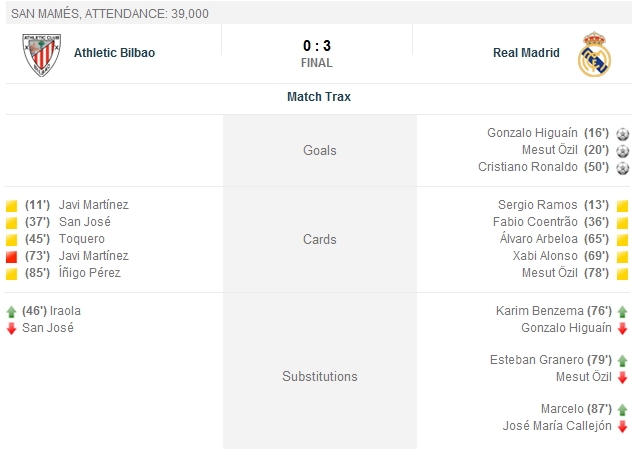Click the 0 : 3 final score
This screenshot has height=449, width=637.
coord(317,46)
